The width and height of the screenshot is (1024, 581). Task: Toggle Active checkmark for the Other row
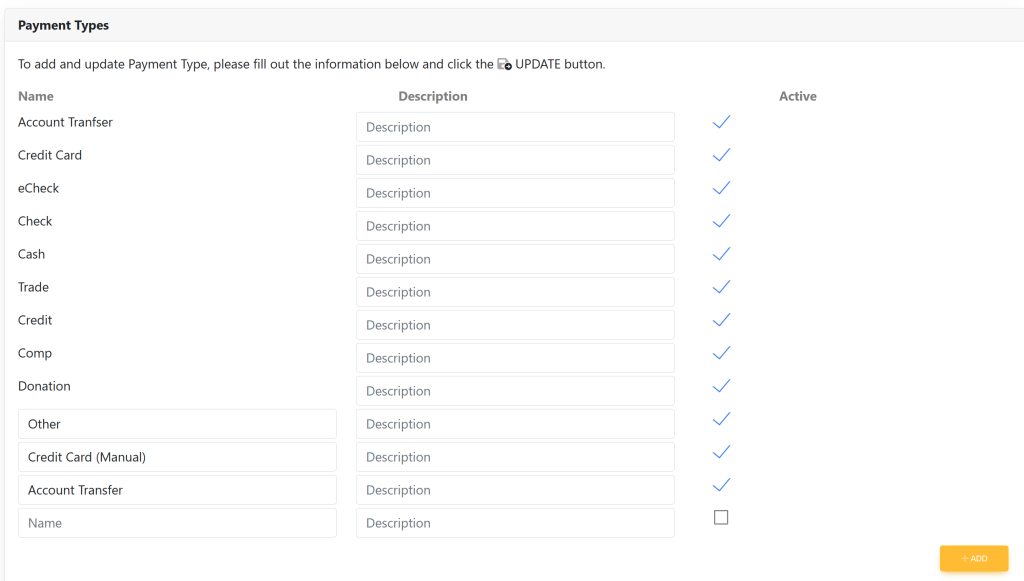point(721,419)
